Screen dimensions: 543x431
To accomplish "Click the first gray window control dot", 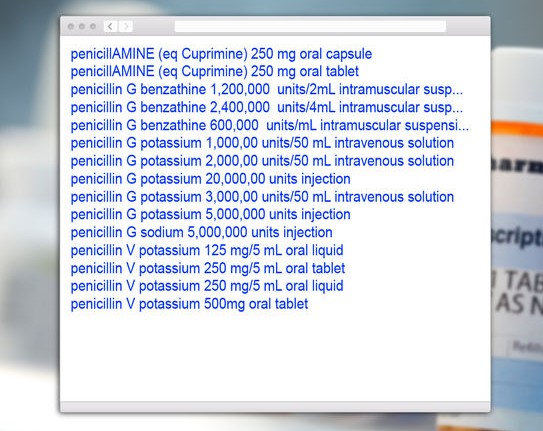I will (x=71, y=26).
